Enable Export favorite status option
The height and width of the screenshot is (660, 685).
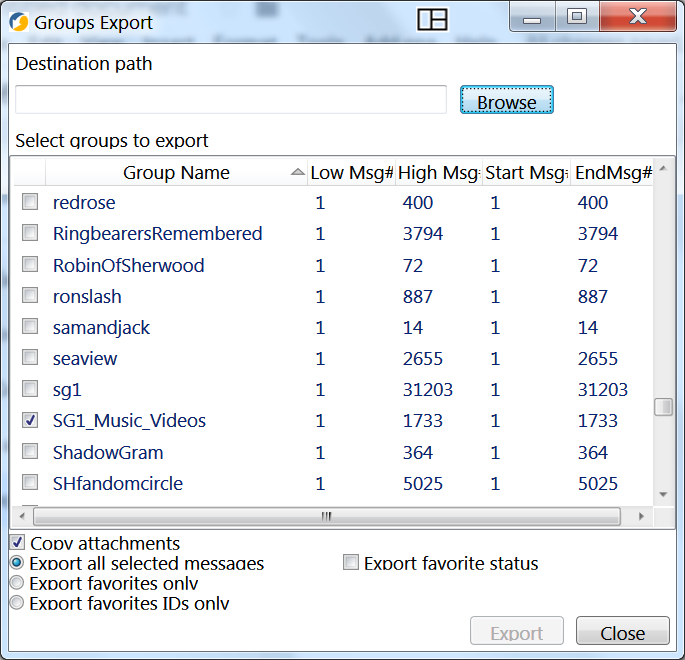pos(351,563)
